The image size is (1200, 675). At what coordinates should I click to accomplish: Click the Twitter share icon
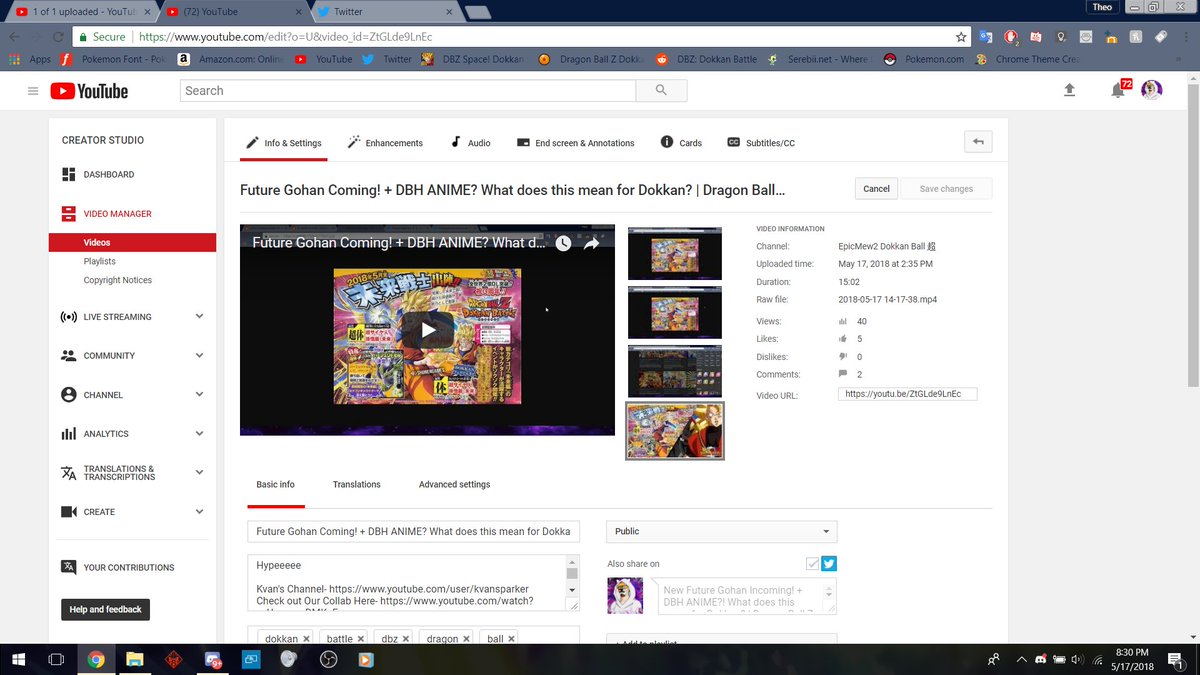[829, 563]
